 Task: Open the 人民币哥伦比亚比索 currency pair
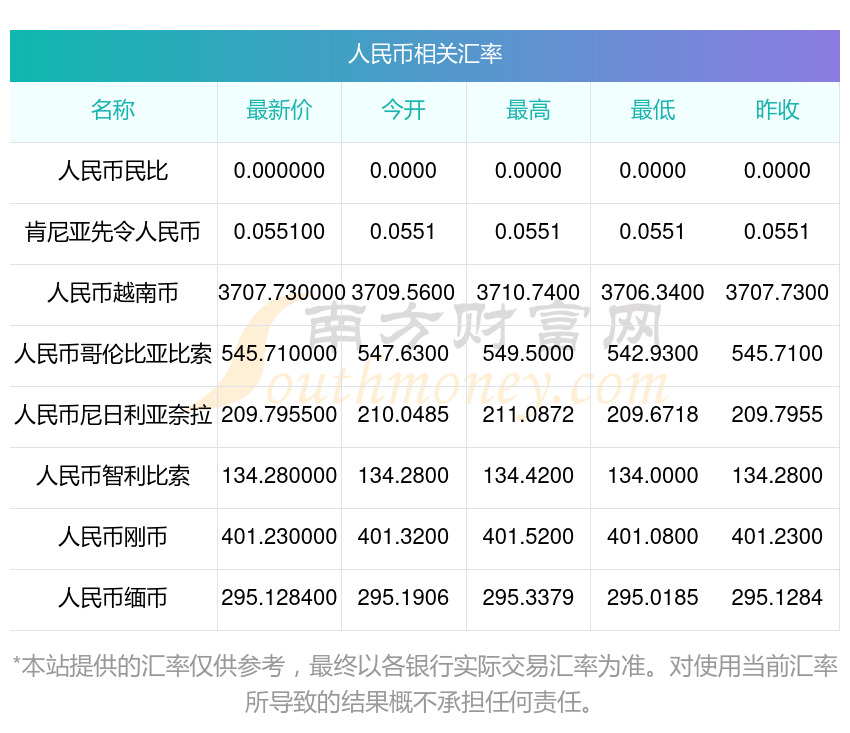point(113,354)
